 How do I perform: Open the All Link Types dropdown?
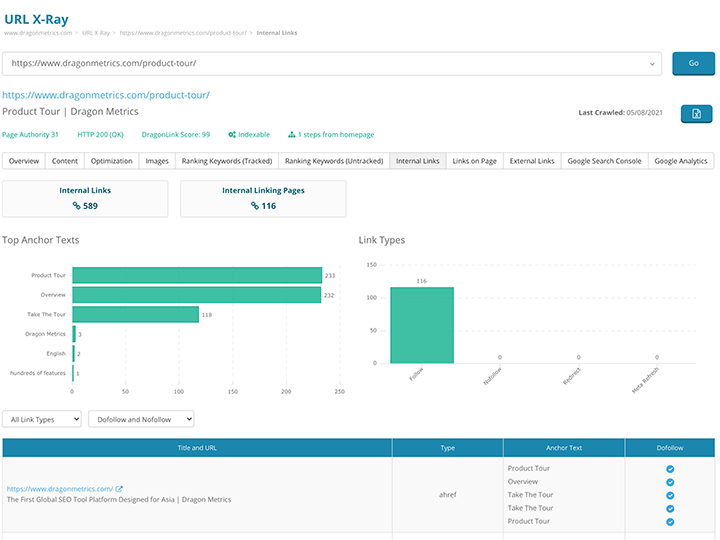click(42, 419)
